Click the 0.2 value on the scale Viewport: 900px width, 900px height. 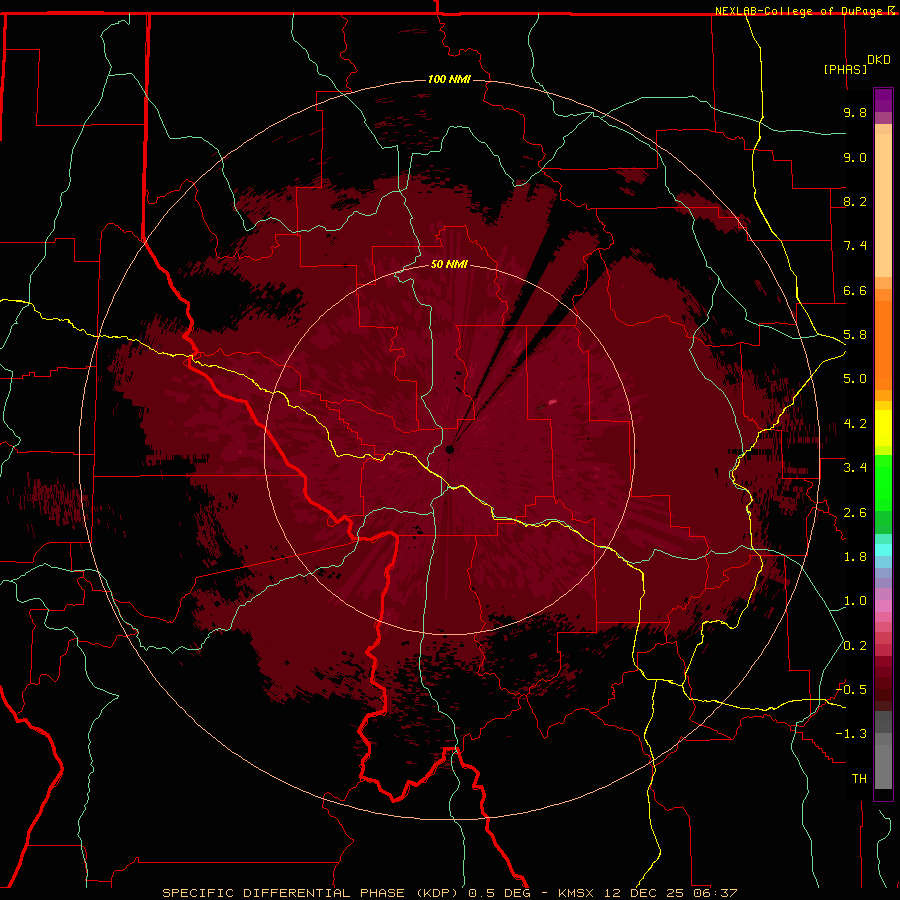[x=855, y=646]
